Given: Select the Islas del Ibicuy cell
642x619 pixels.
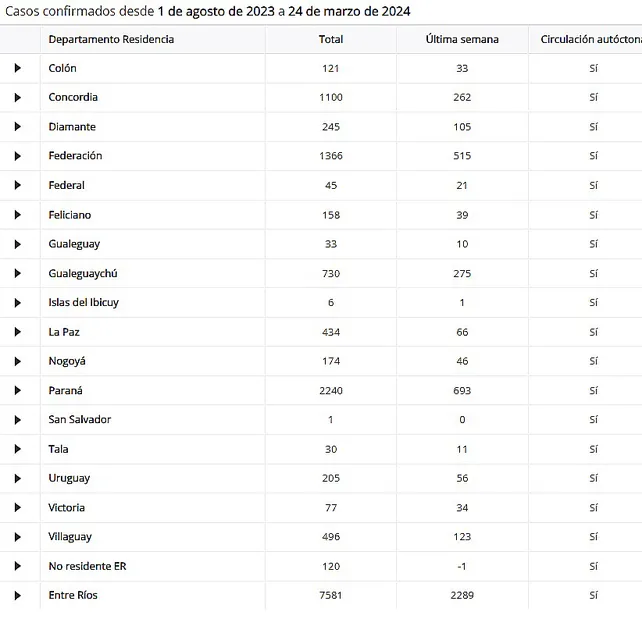Looking at the screenshot, I should point(83,302).
